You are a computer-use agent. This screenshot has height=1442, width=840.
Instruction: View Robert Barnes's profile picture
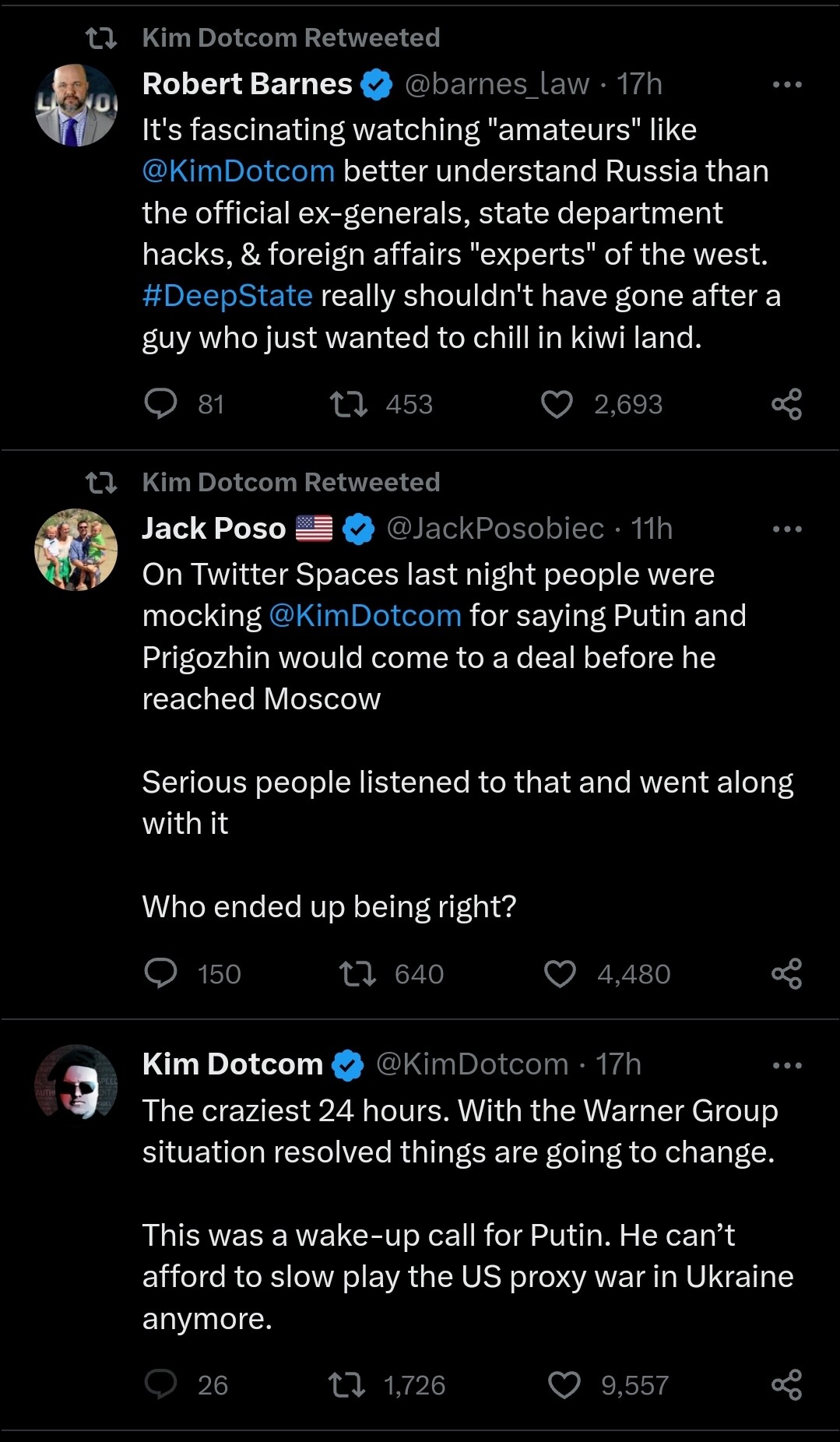tap(76, 105)
